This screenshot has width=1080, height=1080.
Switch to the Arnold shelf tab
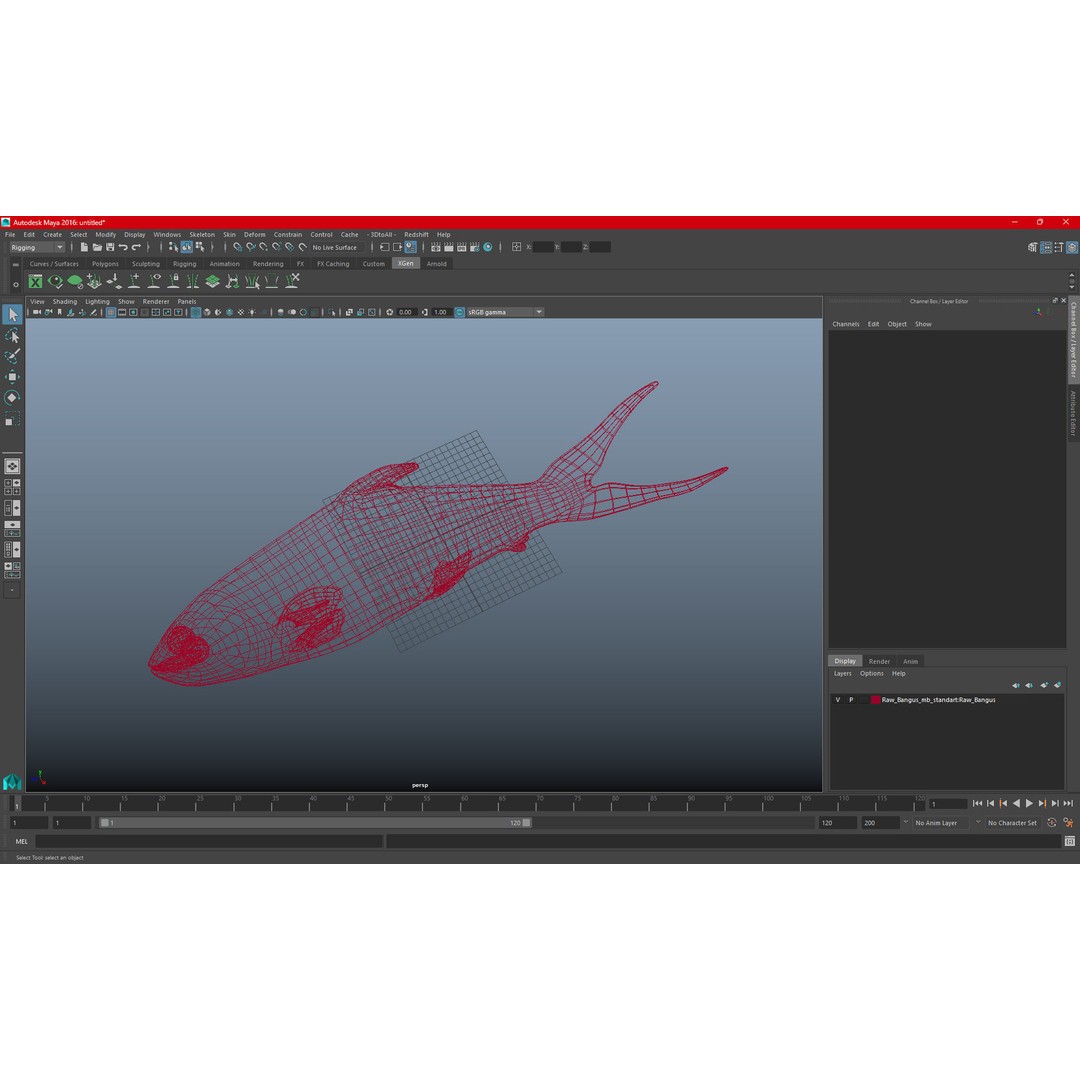click(437, 264)
